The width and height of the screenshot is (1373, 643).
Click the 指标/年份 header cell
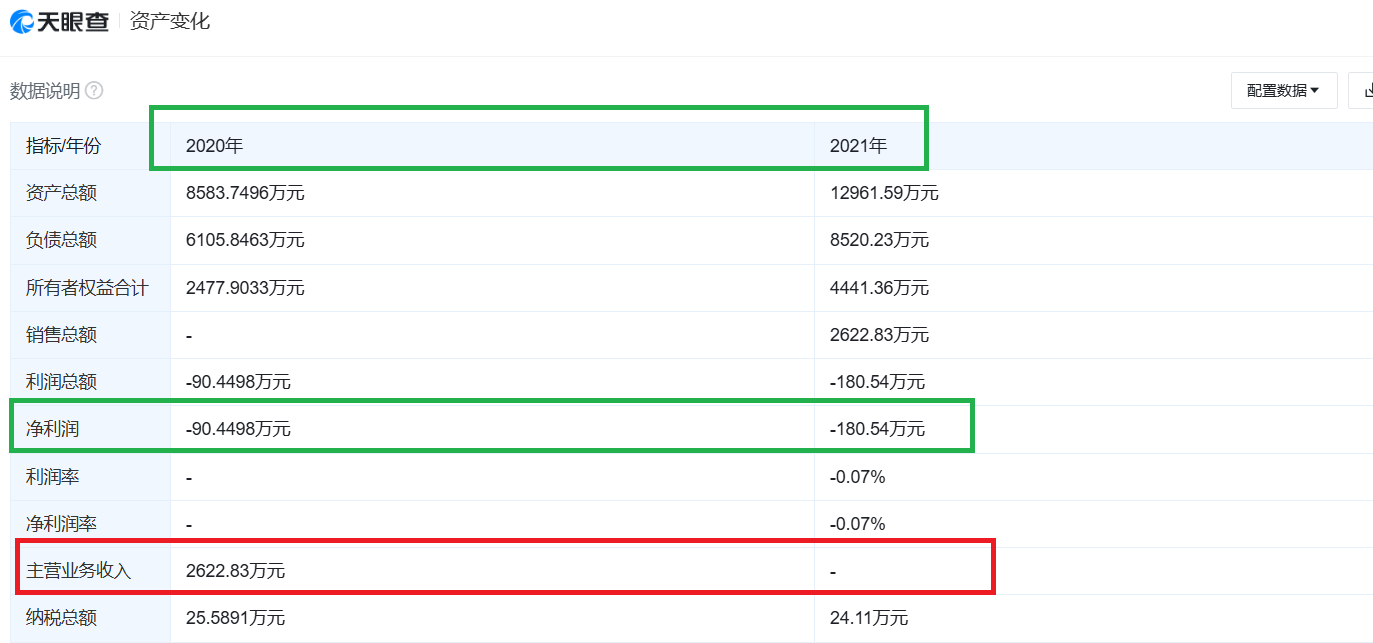(x=64, y=146)
